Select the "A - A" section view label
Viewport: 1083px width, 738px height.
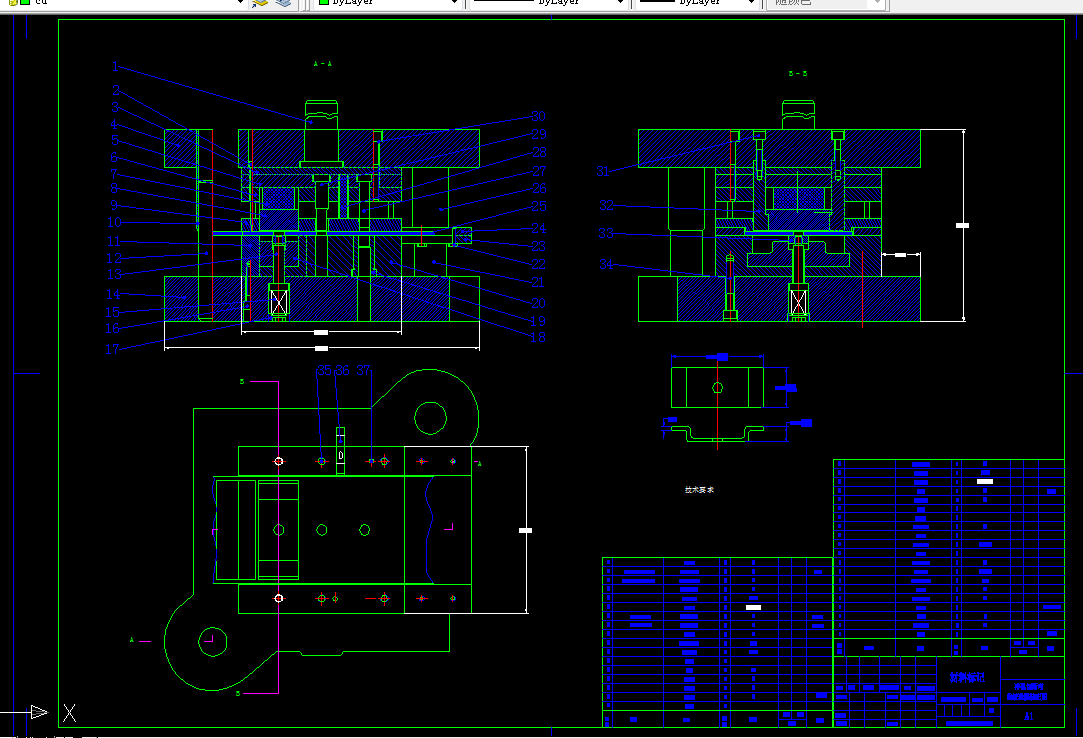pos(323,64)
